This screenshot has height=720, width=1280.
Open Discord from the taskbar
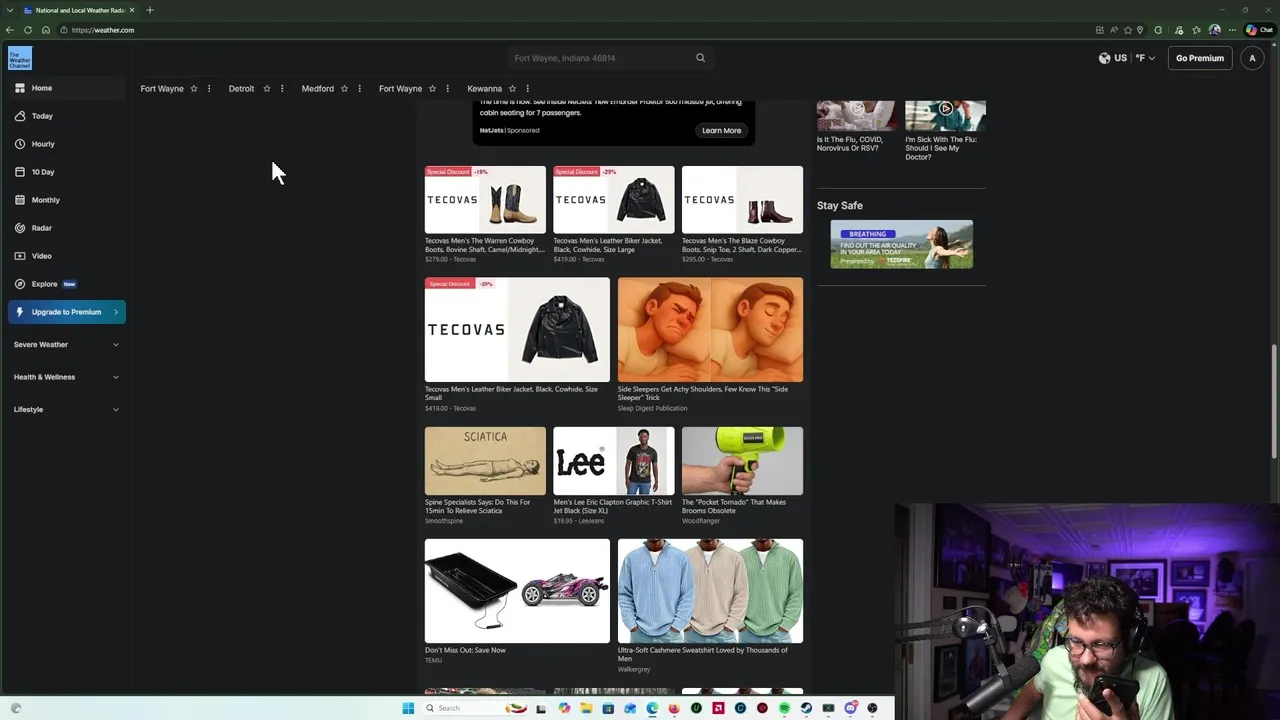850,708
